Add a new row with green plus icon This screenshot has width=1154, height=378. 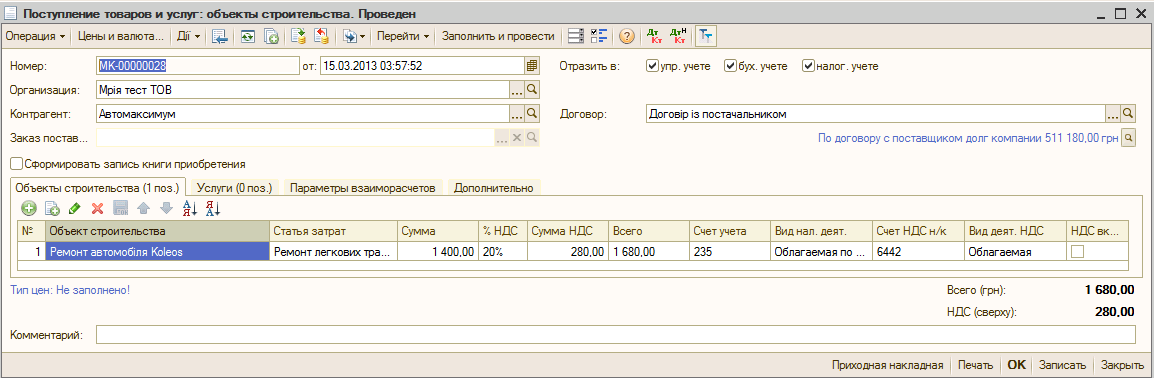[x=28, y=208]
